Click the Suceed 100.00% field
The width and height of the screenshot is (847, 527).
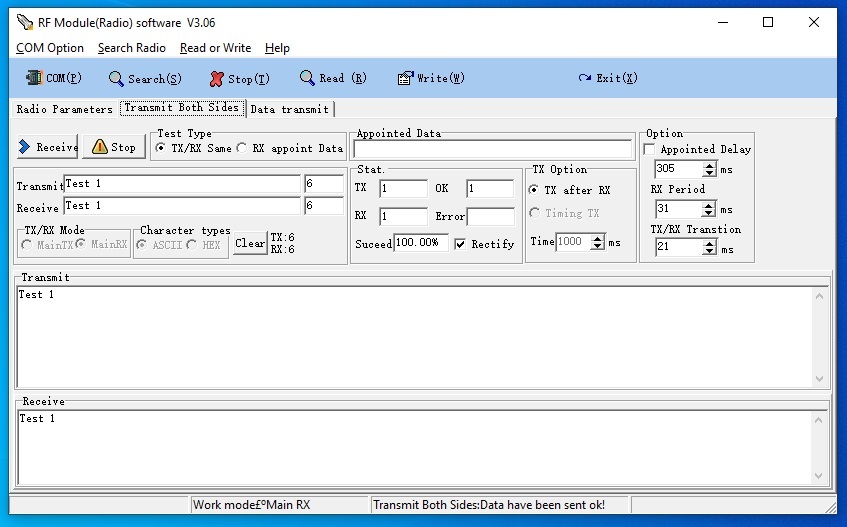[x=420, y=242]
